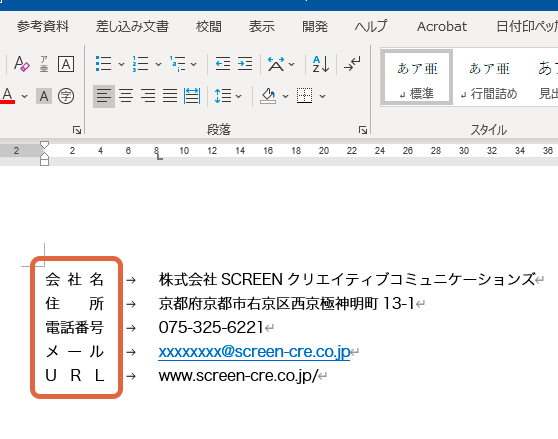Open the font color dropdown arrow
The image size is (558, 439).
click(25, 96)
